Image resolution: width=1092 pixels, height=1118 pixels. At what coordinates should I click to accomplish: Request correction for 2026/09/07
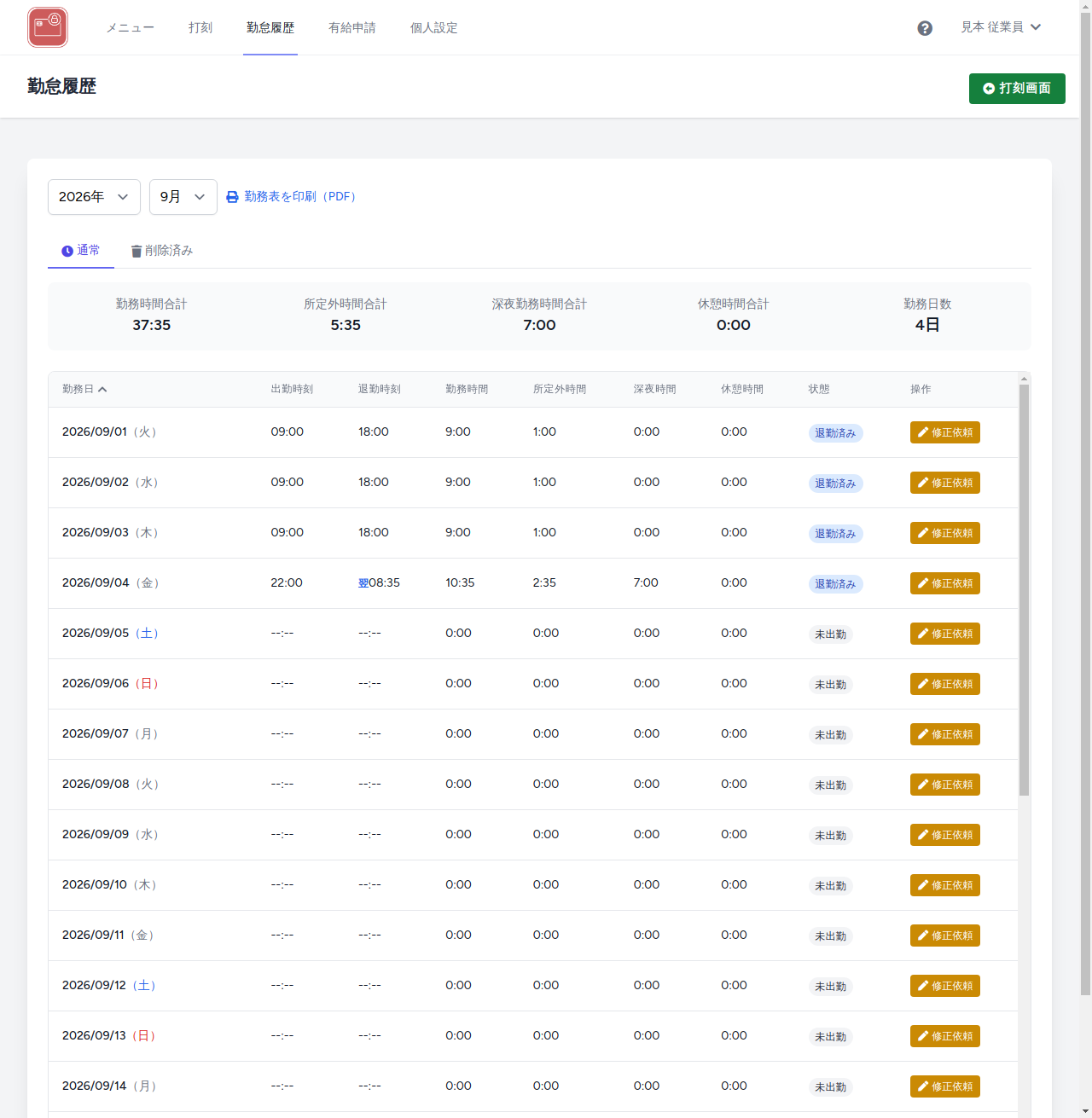(x=945, y=734)
